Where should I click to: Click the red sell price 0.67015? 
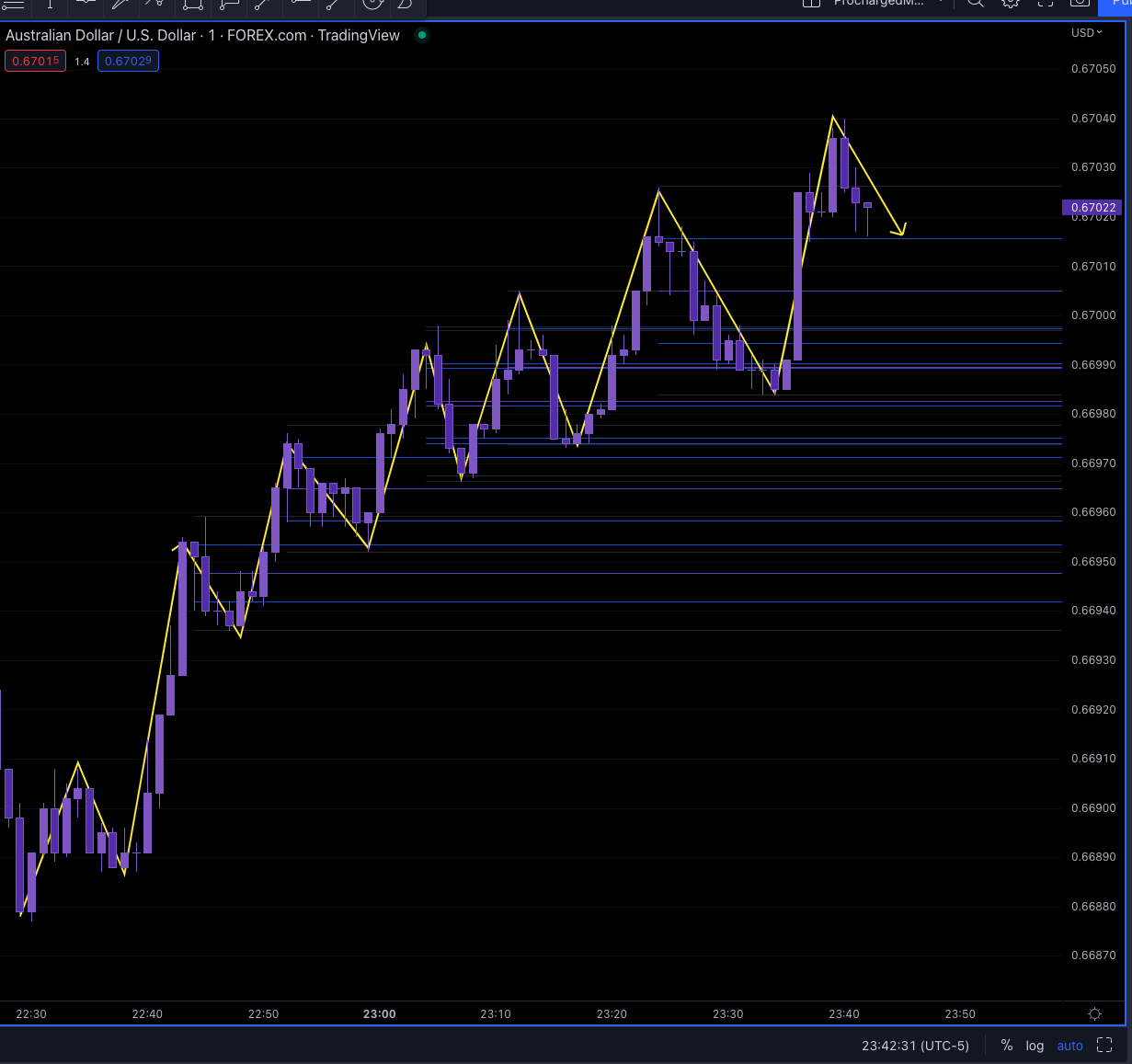(36, 61)
